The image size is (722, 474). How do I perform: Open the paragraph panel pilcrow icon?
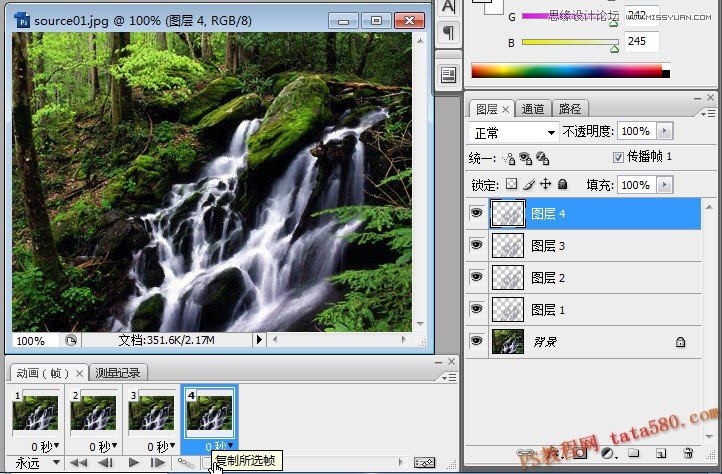[x=448, y=33]
